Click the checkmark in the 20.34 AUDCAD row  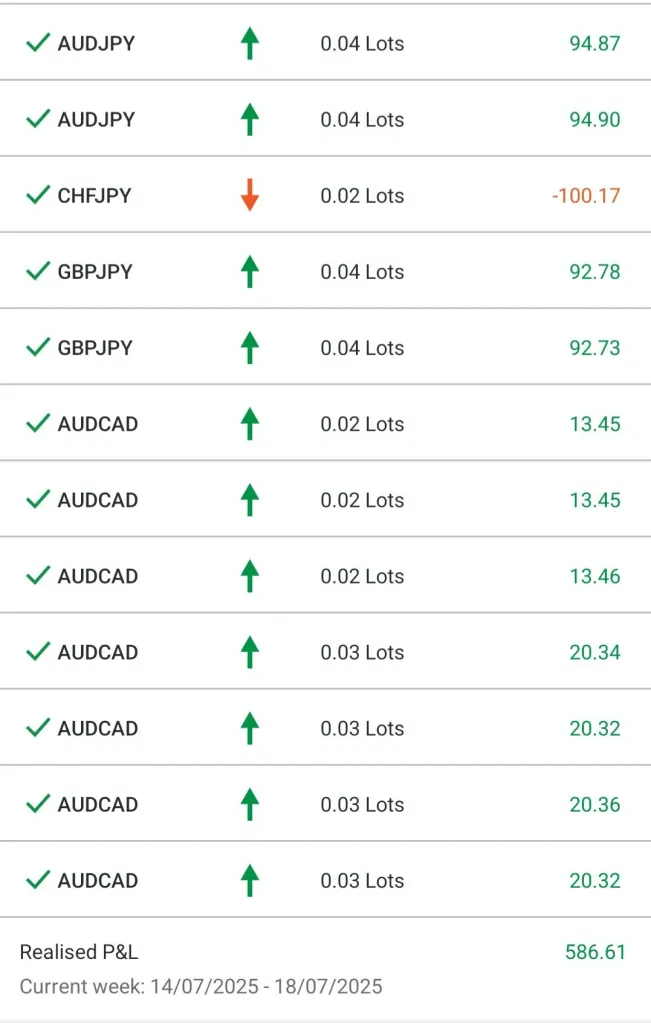click(38, 651)
